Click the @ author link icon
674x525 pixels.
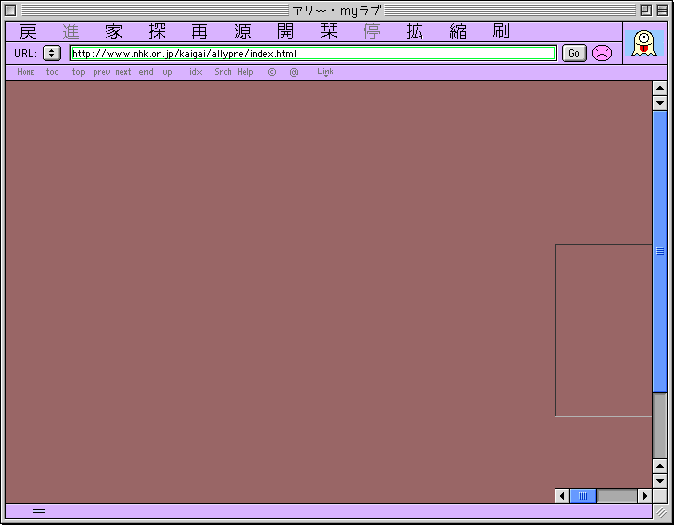click(x=294, y=72)
